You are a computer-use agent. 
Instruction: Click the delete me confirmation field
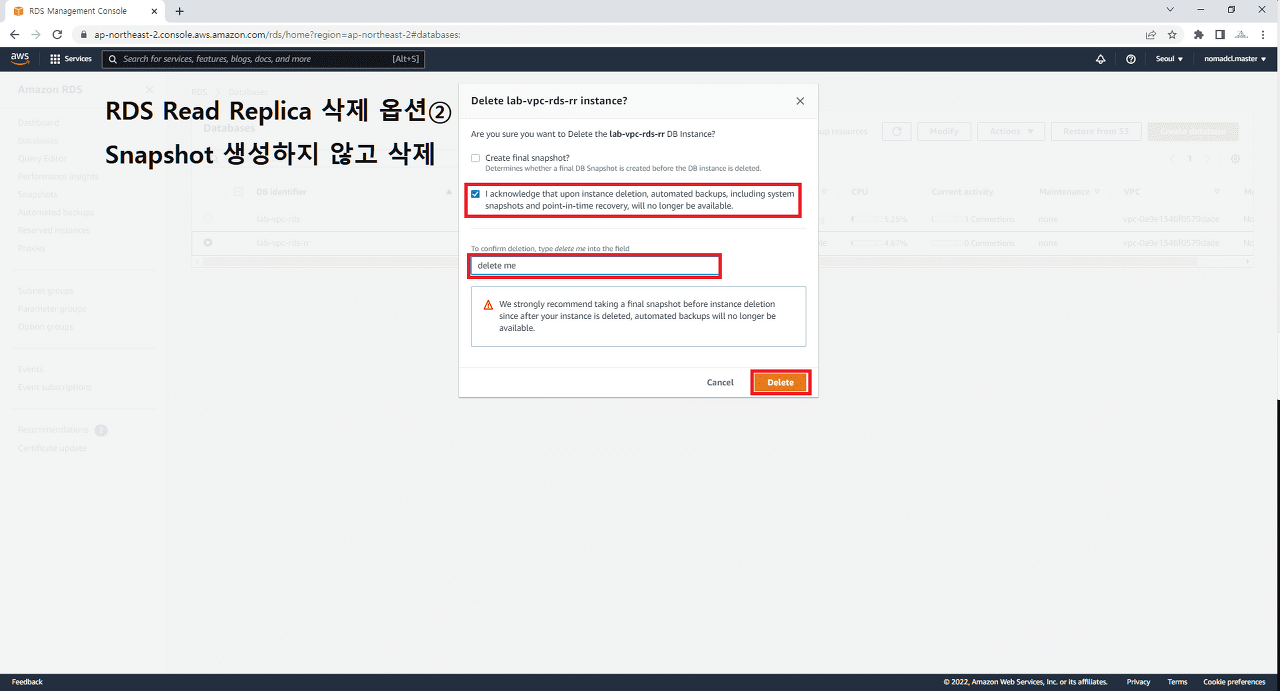(595, 266)
